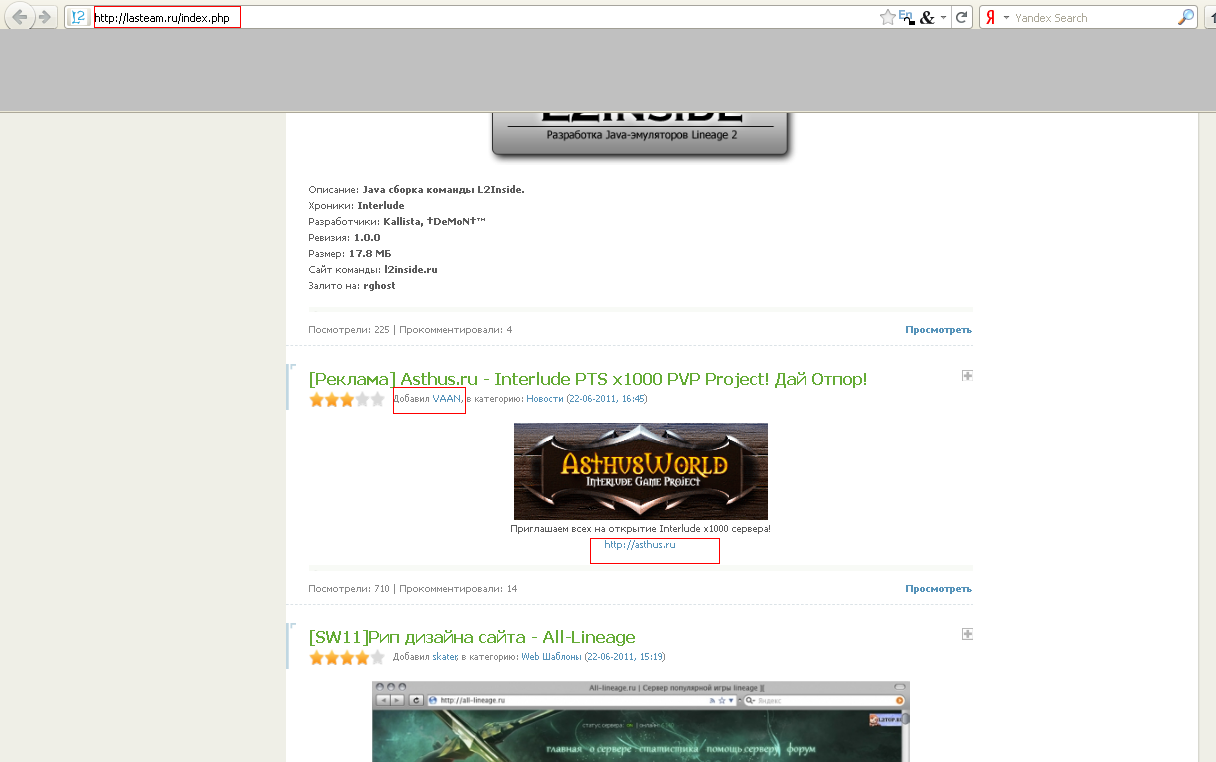Viewport: 1216px width, 762px height.
Task: Expand the Asthus.ru post with plus icon
Action: 967,376
